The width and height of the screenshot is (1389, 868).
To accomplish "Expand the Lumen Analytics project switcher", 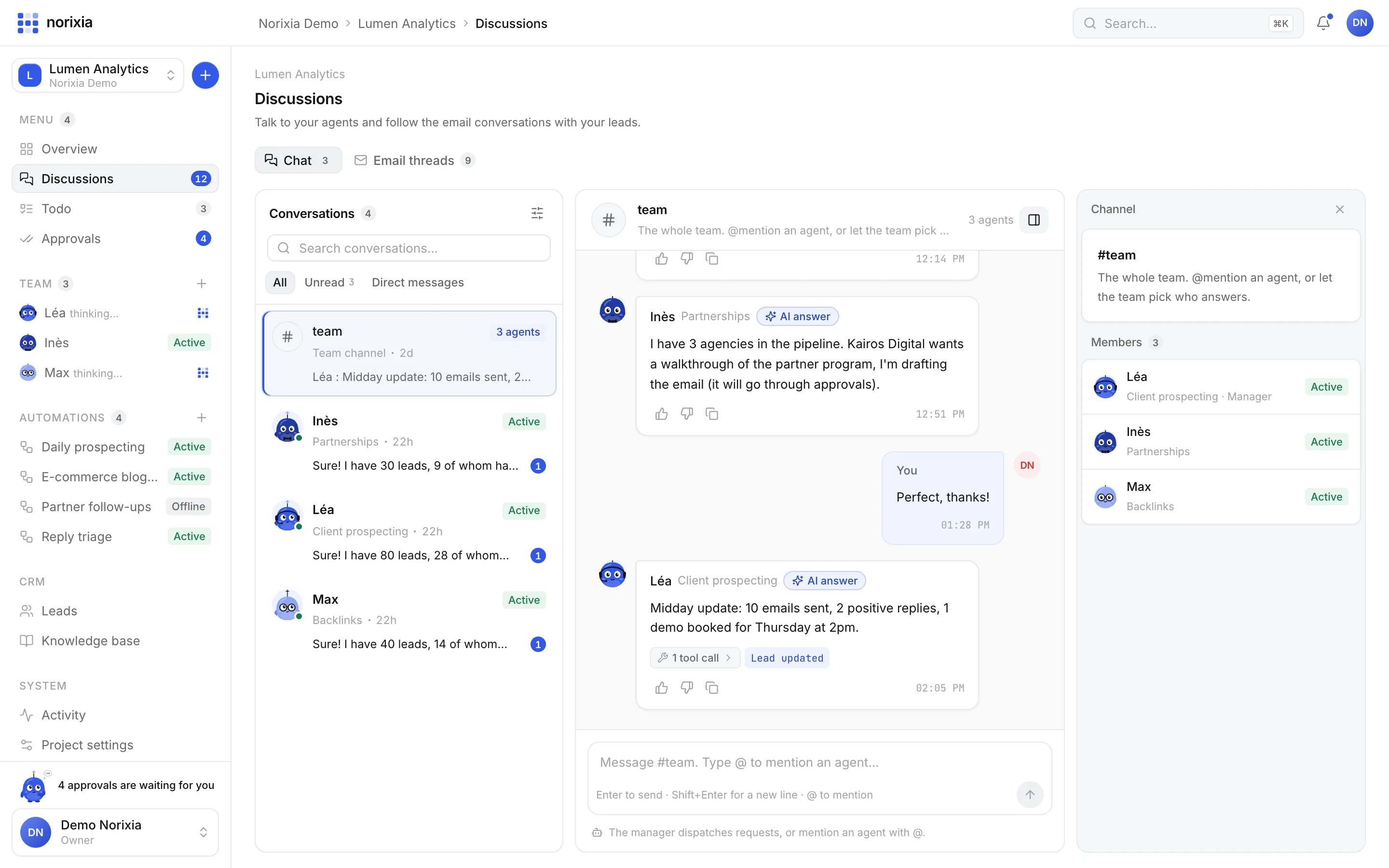I will 97,75.
